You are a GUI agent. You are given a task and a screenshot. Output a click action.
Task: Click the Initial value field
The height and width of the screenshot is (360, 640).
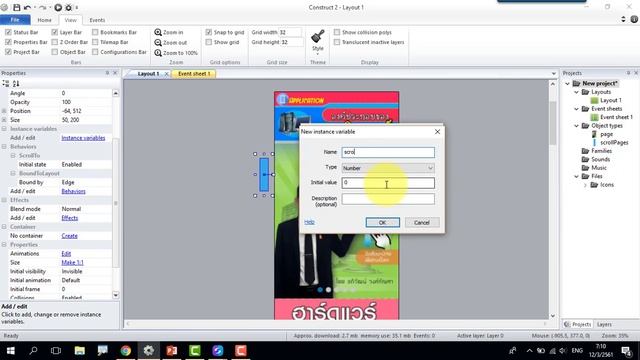coord(388,183)
